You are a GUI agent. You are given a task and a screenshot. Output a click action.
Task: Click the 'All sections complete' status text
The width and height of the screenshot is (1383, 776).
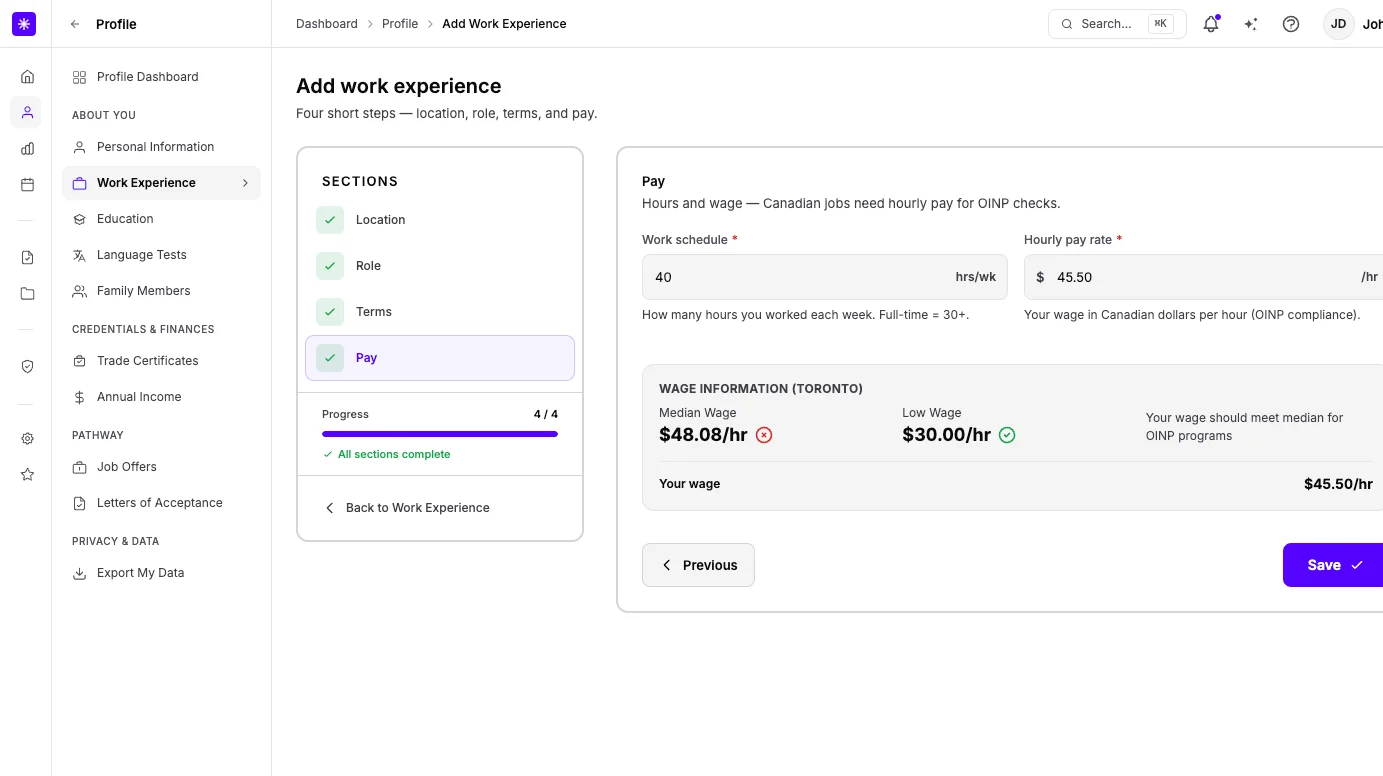pyautogui.click(x=394, y=454)
